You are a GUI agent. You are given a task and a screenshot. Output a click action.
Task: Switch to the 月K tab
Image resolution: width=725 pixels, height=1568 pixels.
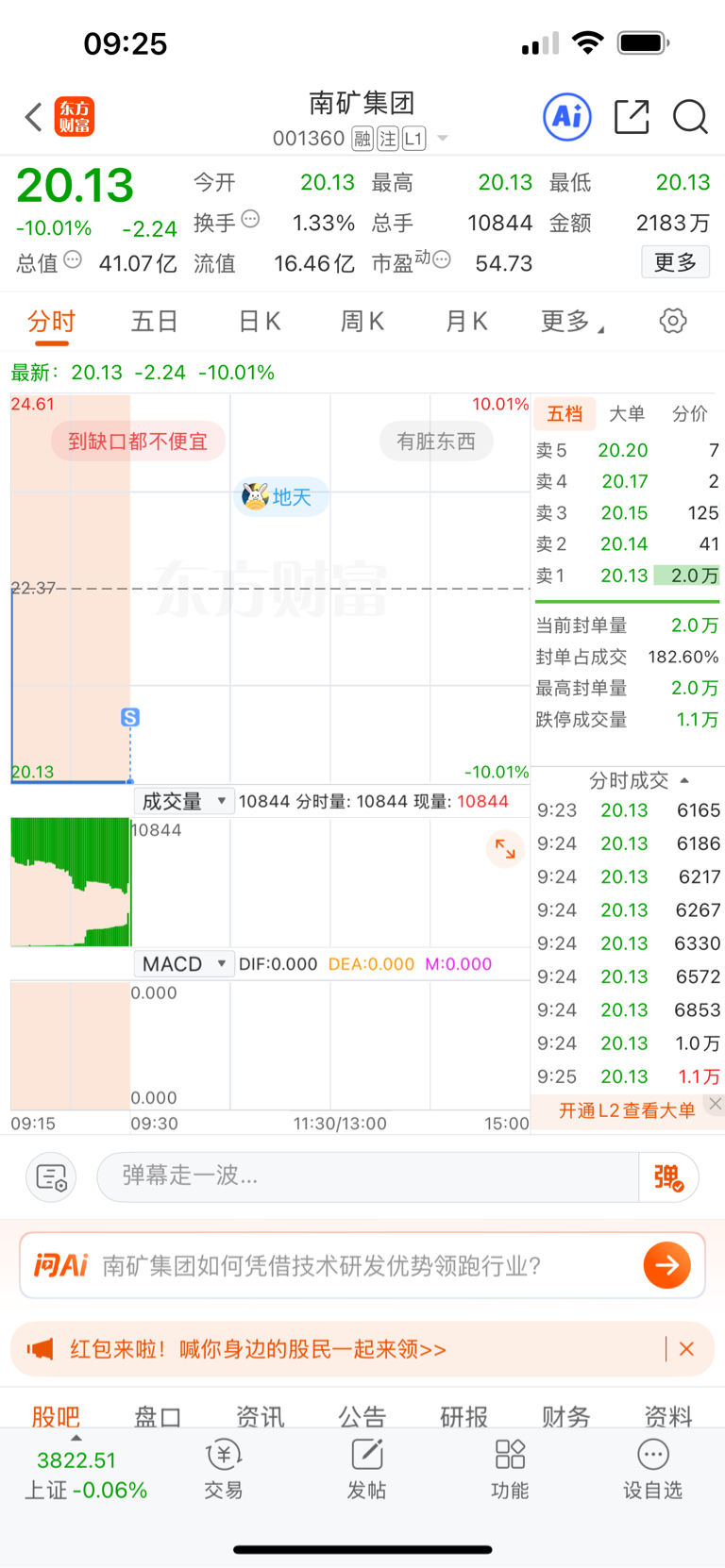point(466,322)
